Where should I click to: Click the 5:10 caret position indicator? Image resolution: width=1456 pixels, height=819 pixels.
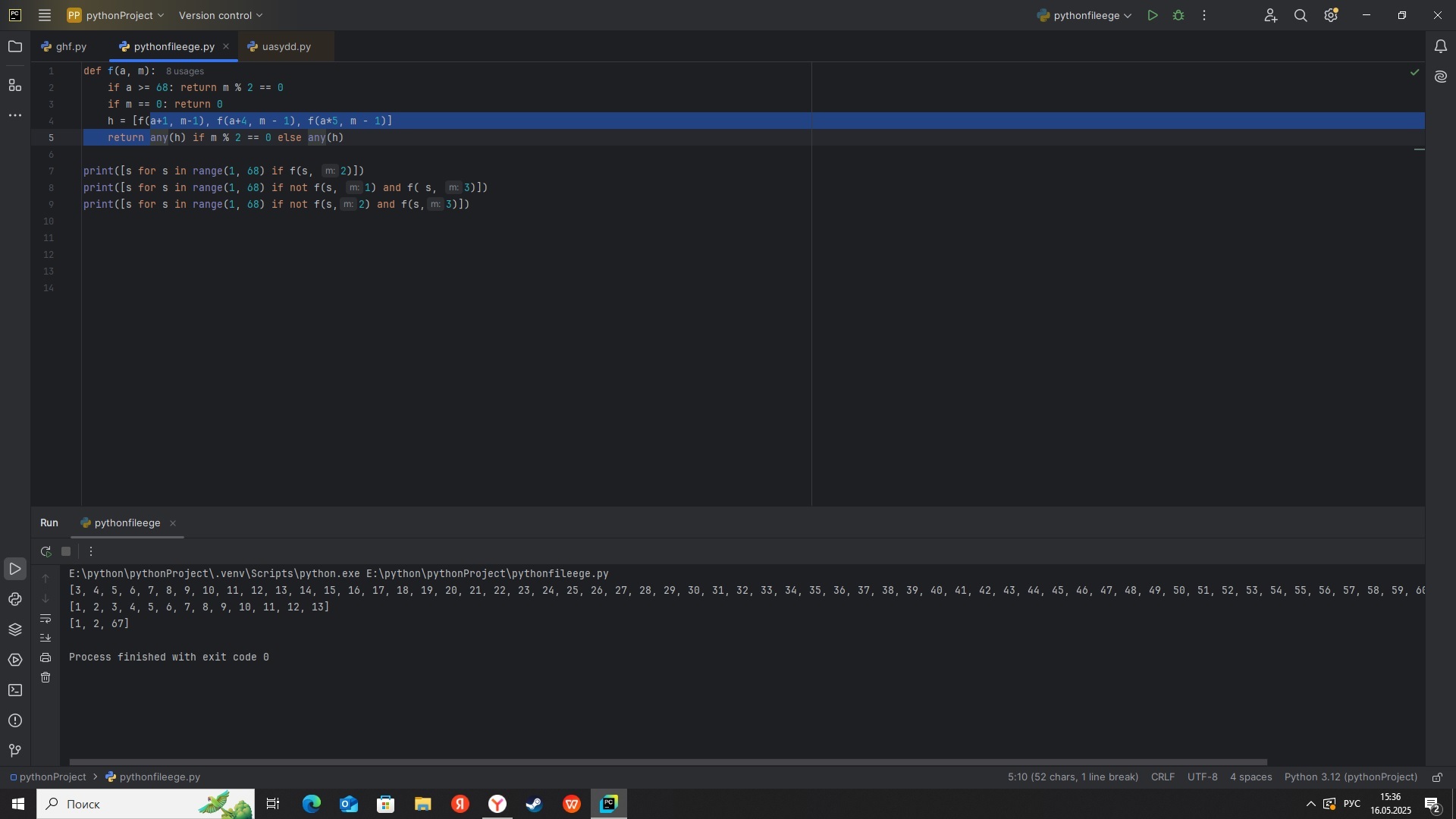pos(1073,777)
